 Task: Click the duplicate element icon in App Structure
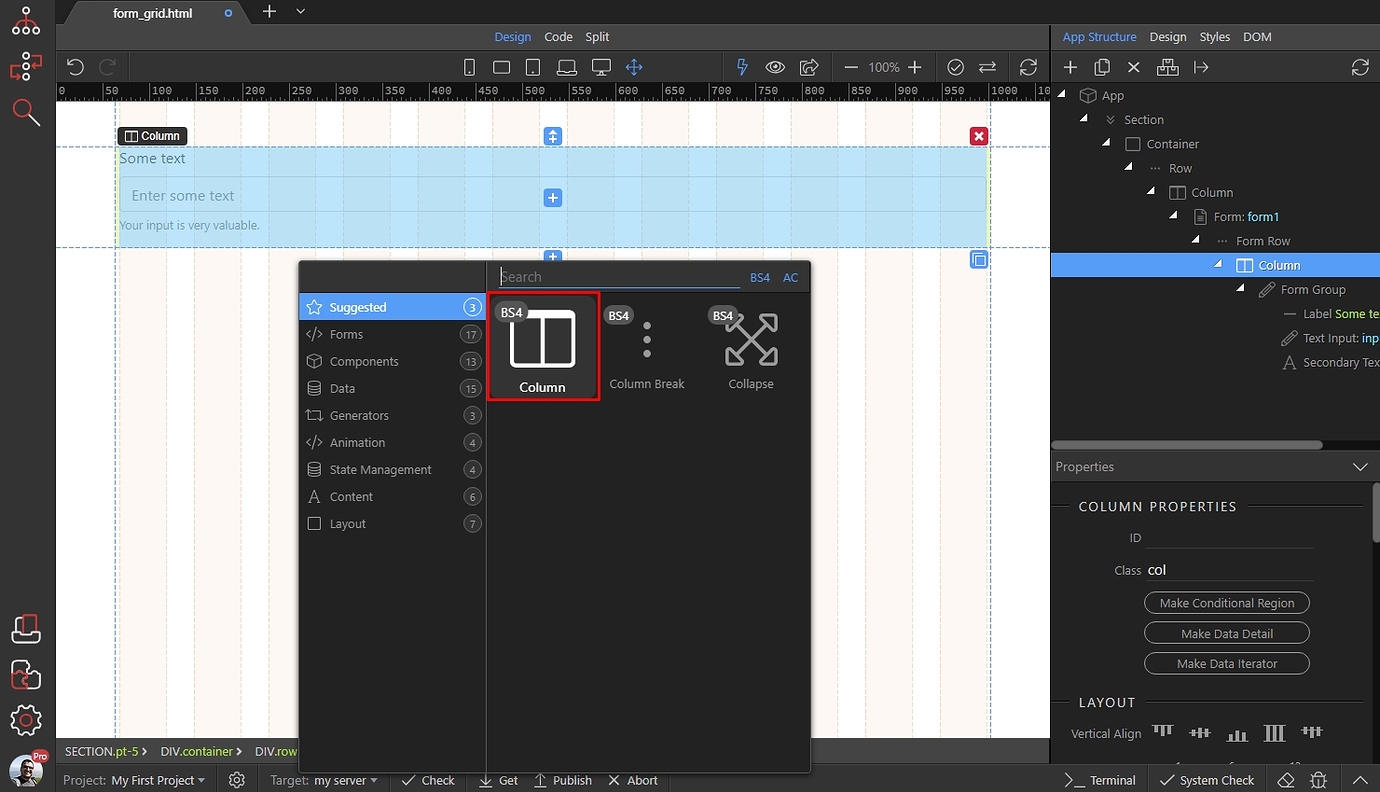(1101, 67)
